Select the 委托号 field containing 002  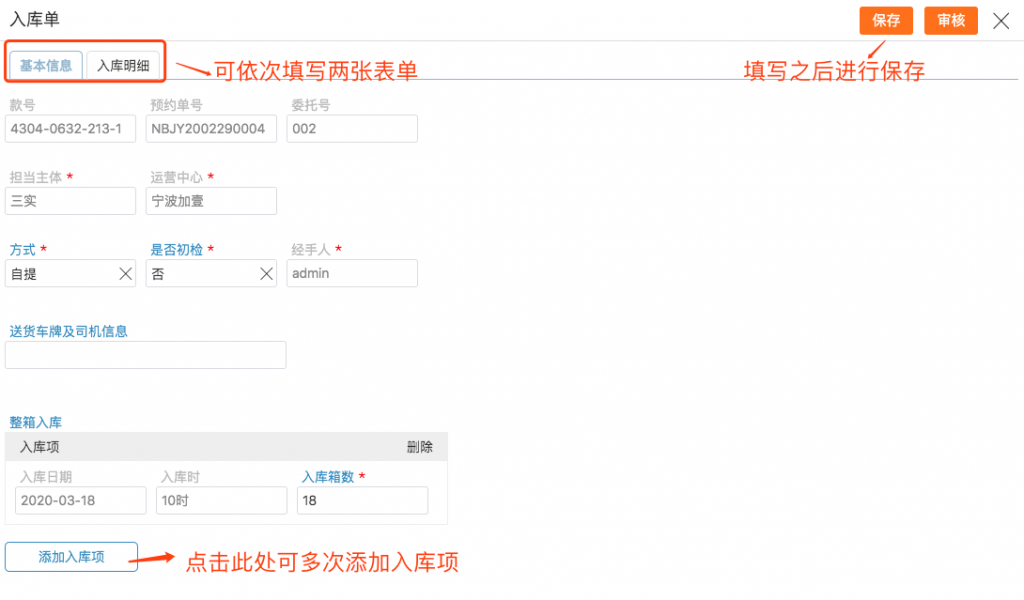click(352, 129)
